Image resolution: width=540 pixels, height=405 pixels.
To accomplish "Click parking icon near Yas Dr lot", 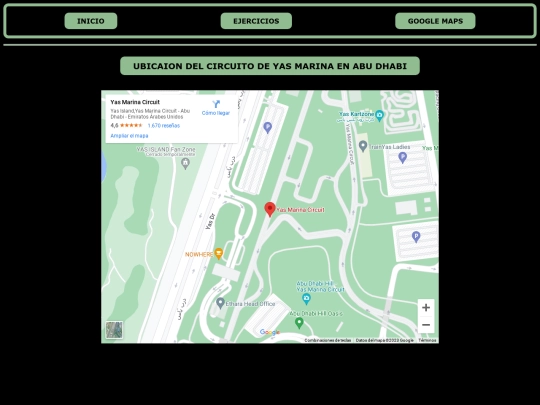I will click(x=268, y=128).
